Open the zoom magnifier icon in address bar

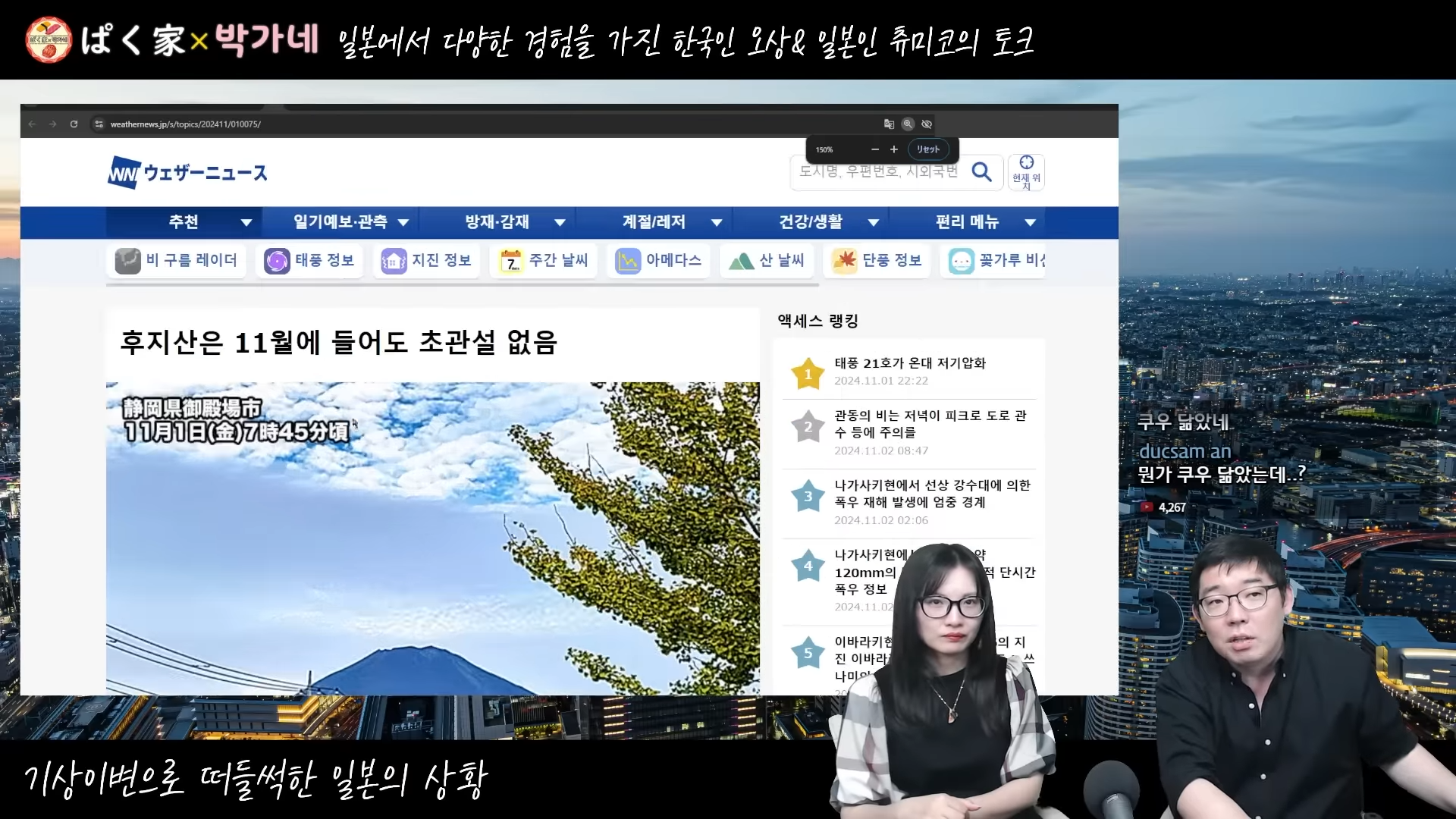pyautogui.click(x=908, y=124)
